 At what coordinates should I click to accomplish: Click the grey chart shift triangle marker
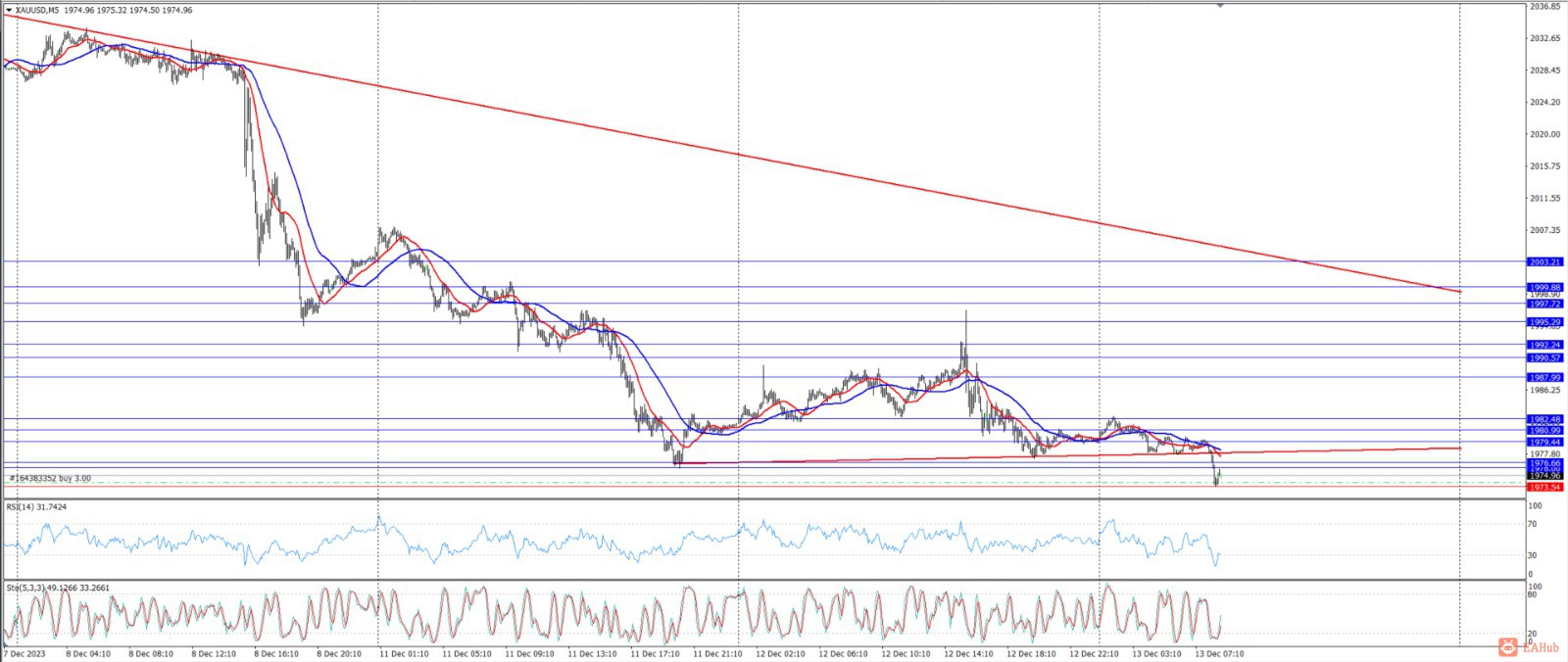coord(1220,5)
